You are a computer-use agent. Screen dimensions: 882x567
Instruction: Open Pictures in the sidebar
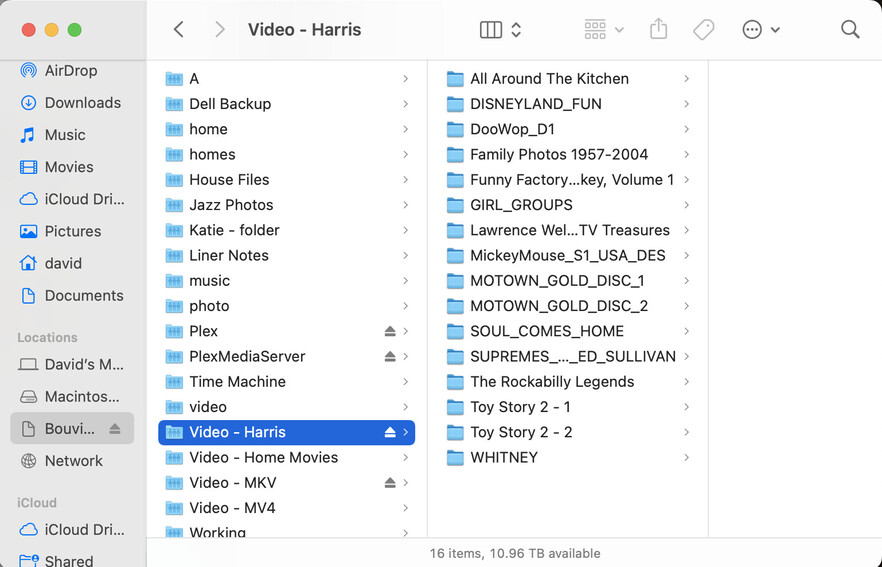(71, 231)
